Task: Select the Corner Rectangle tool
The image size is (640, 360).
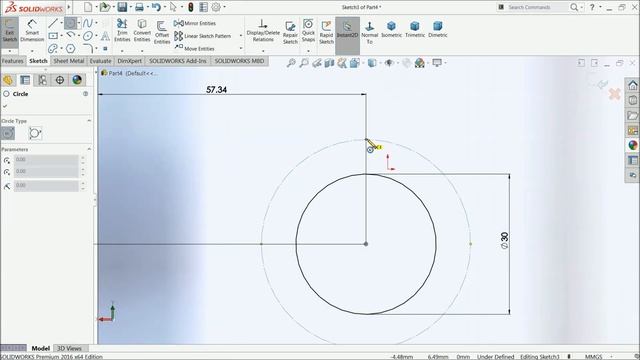Action: pyautogui.click(x=53, y=36)
